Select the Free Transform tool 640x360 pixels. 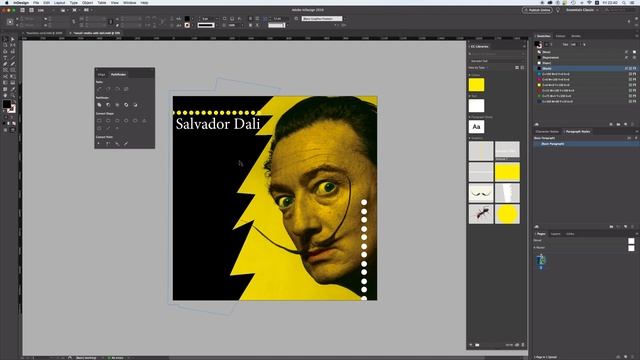pyautogui.click(x=13, y=76)
